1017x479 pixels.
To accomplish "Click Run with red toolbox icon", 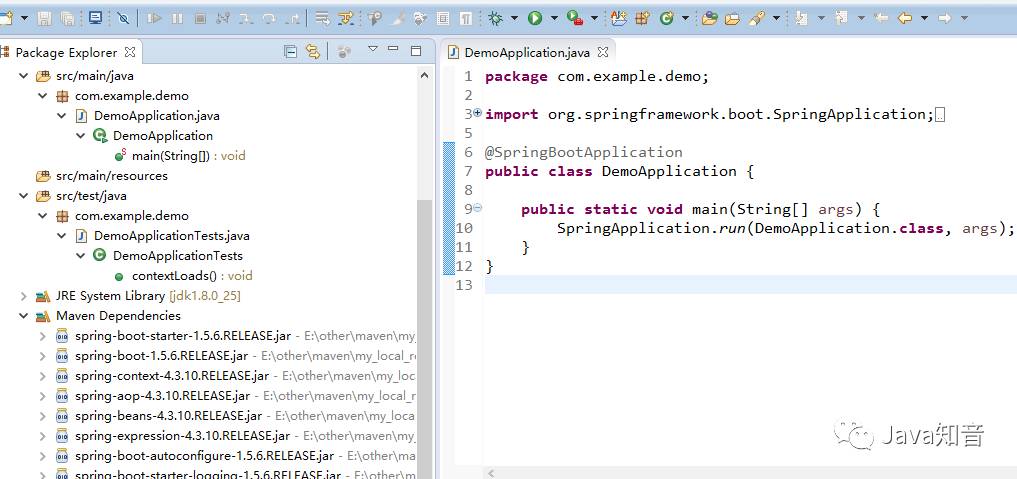I will coord(575,19).
